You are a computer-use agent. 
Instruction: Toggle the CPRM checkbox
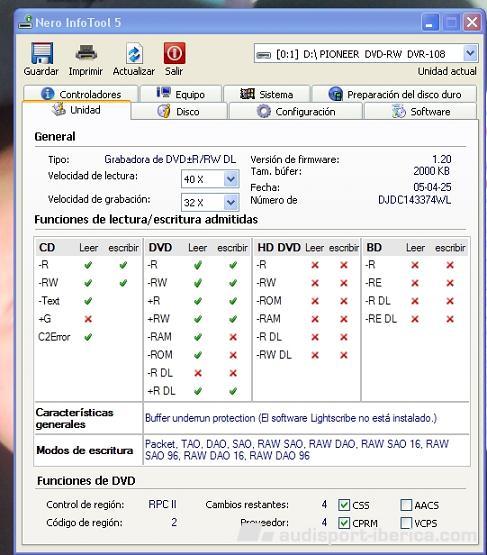point(344,523)
